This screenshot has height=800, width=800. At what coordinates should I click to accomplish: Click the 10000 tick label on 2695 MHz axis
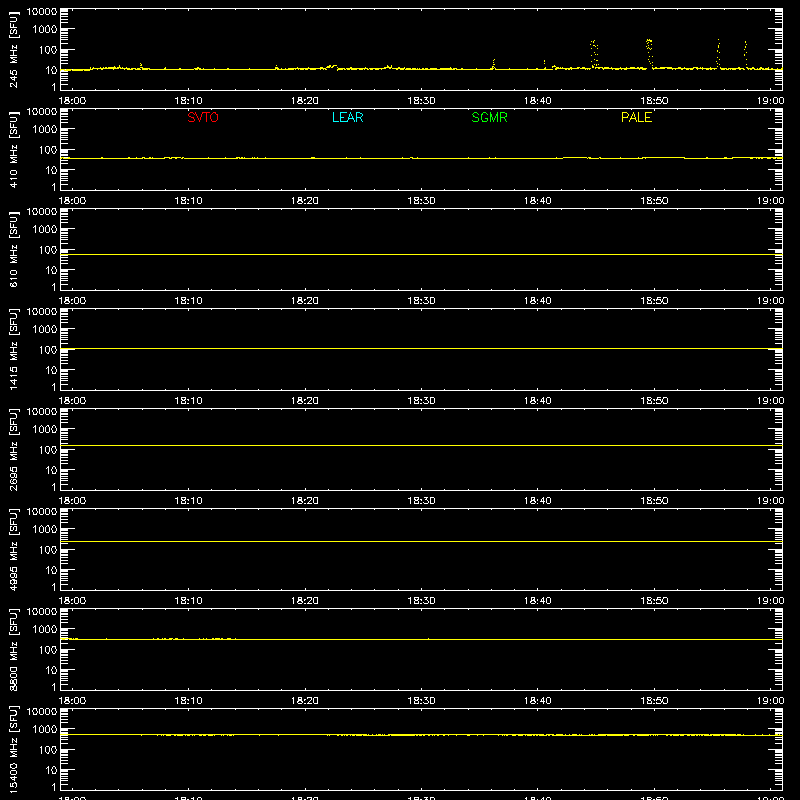42,412
